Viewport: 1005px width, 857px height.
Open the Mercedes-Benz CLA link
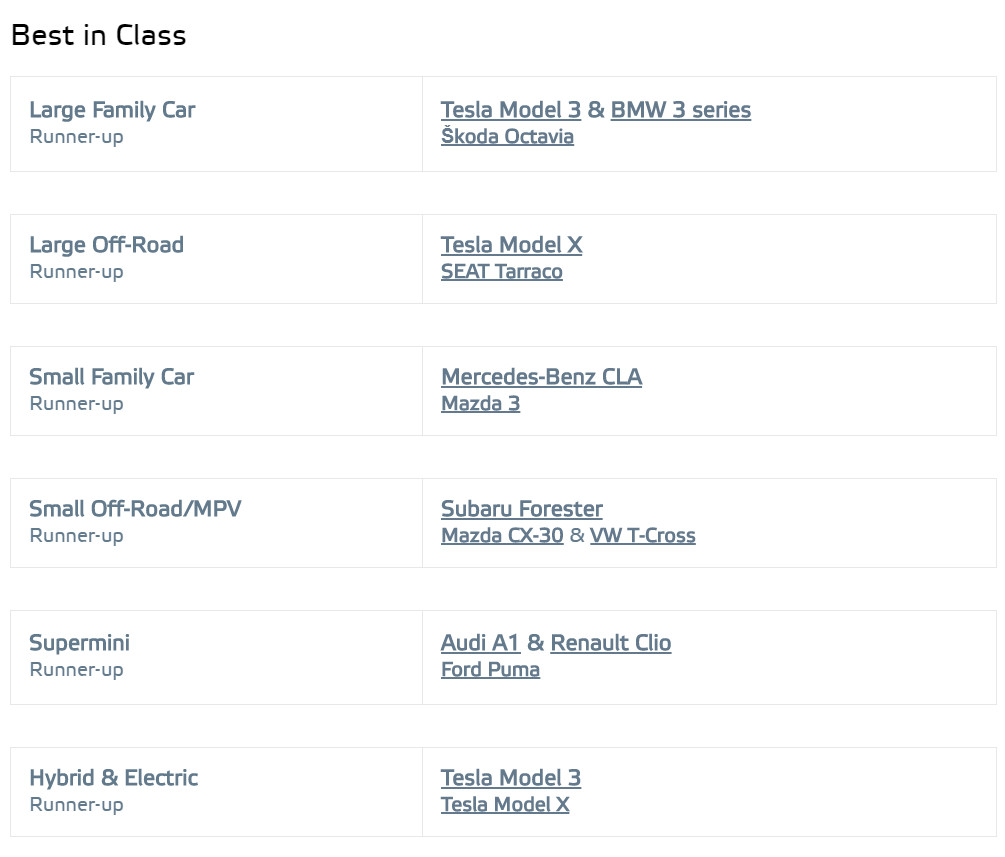[x=542, y=377]
